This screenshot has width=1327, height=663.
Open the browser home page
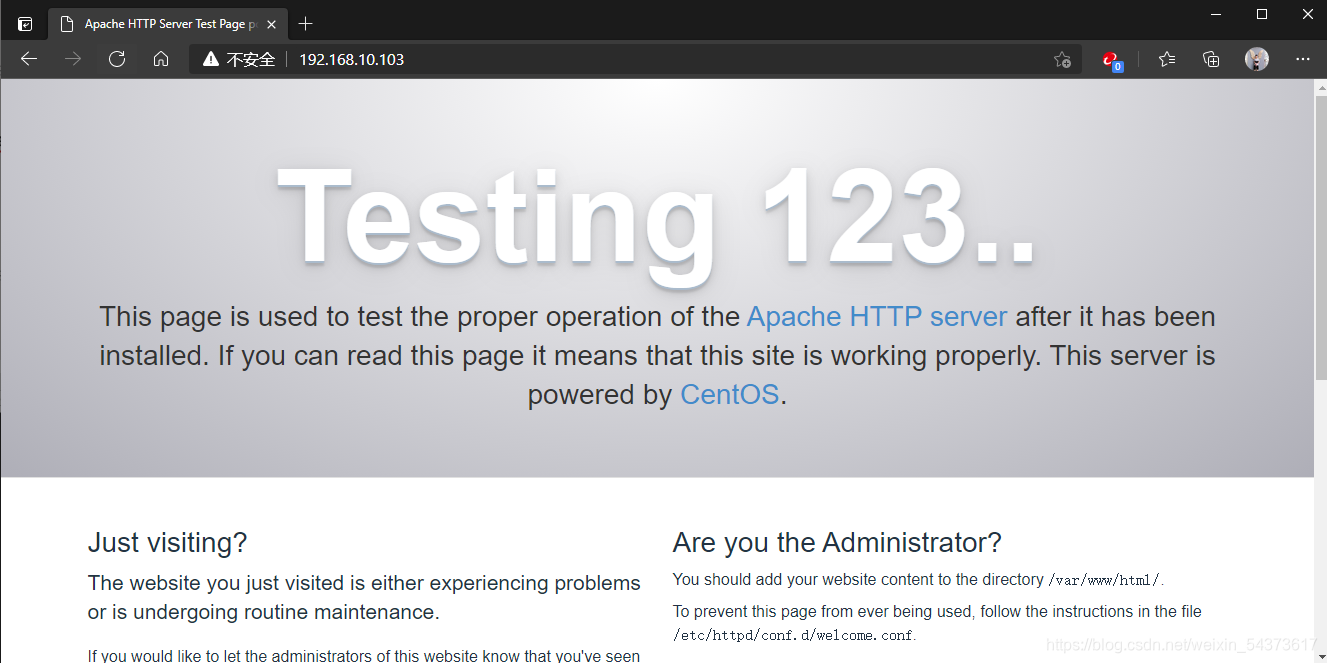[x=161, y=59]
